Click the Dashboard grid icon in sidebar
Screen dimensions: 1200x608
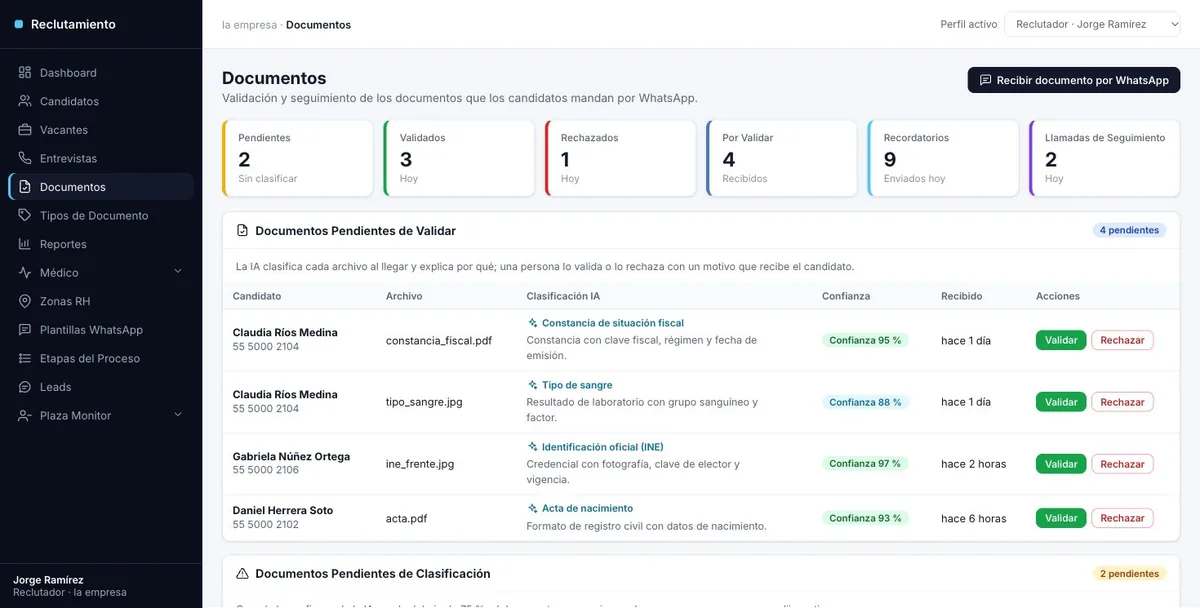pyautogui.click(x=25, y=73)
